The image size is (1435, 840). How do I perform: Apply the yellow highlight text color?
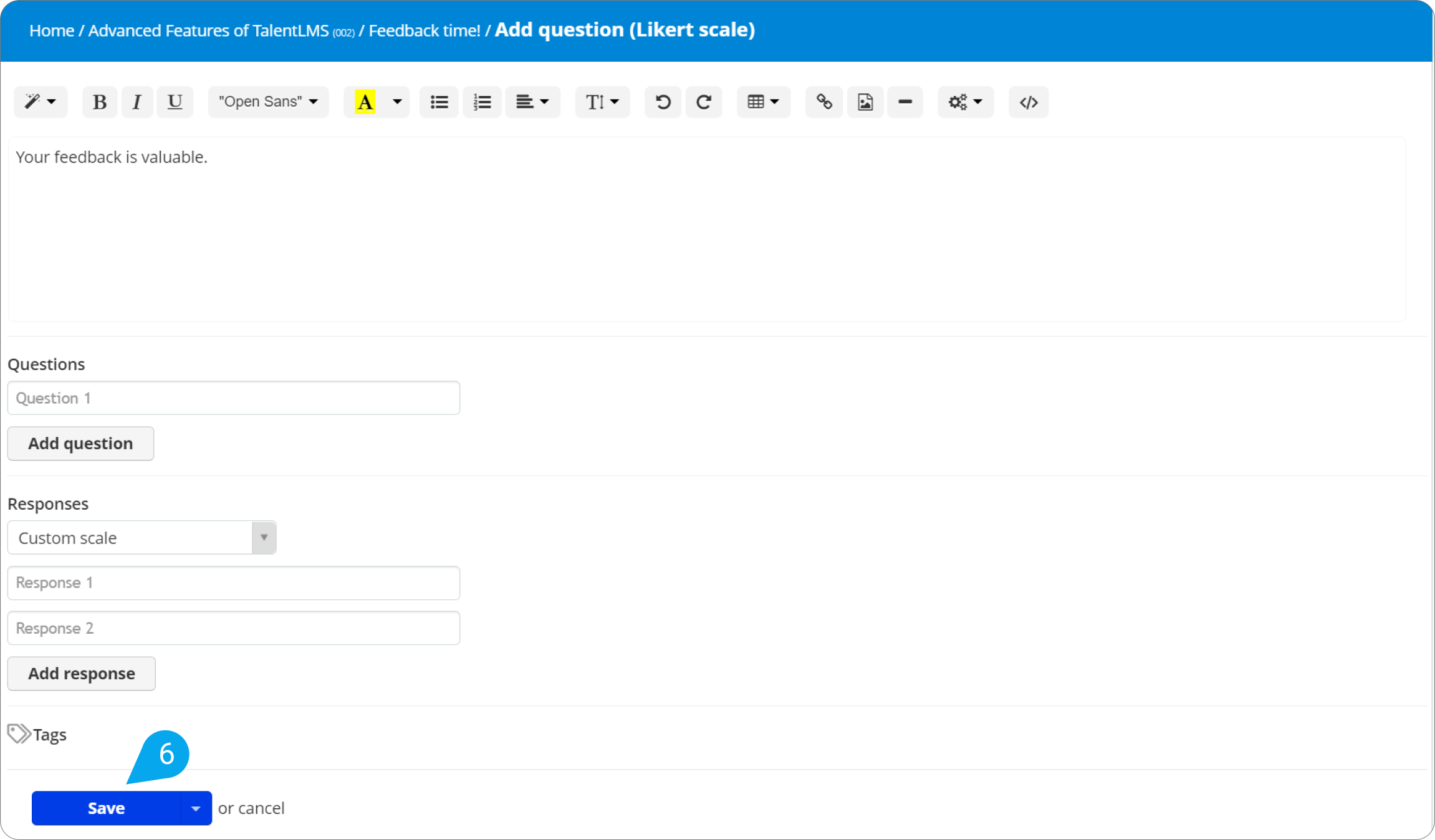(x=365, y=102)
